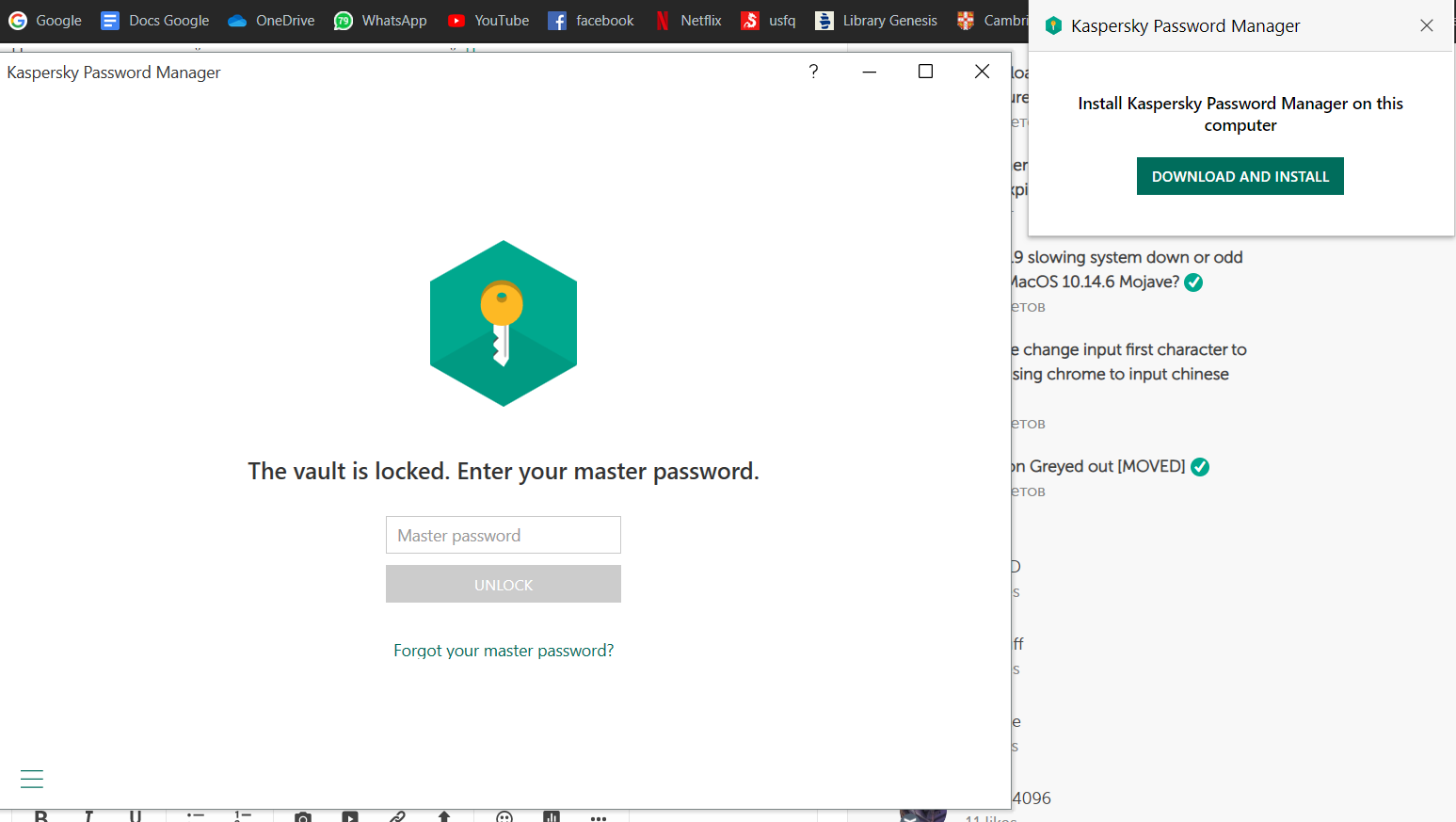Click the UNLOCK button
Image resolution: width=1456 pixels, height=822 pixels.
504,584
